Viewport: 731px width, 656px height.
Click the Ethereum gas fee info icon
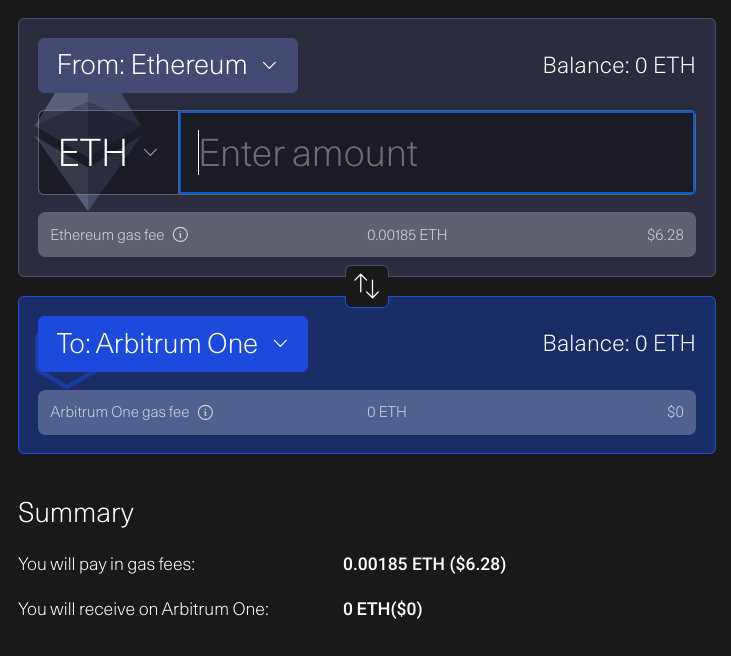tap(181, 236)
